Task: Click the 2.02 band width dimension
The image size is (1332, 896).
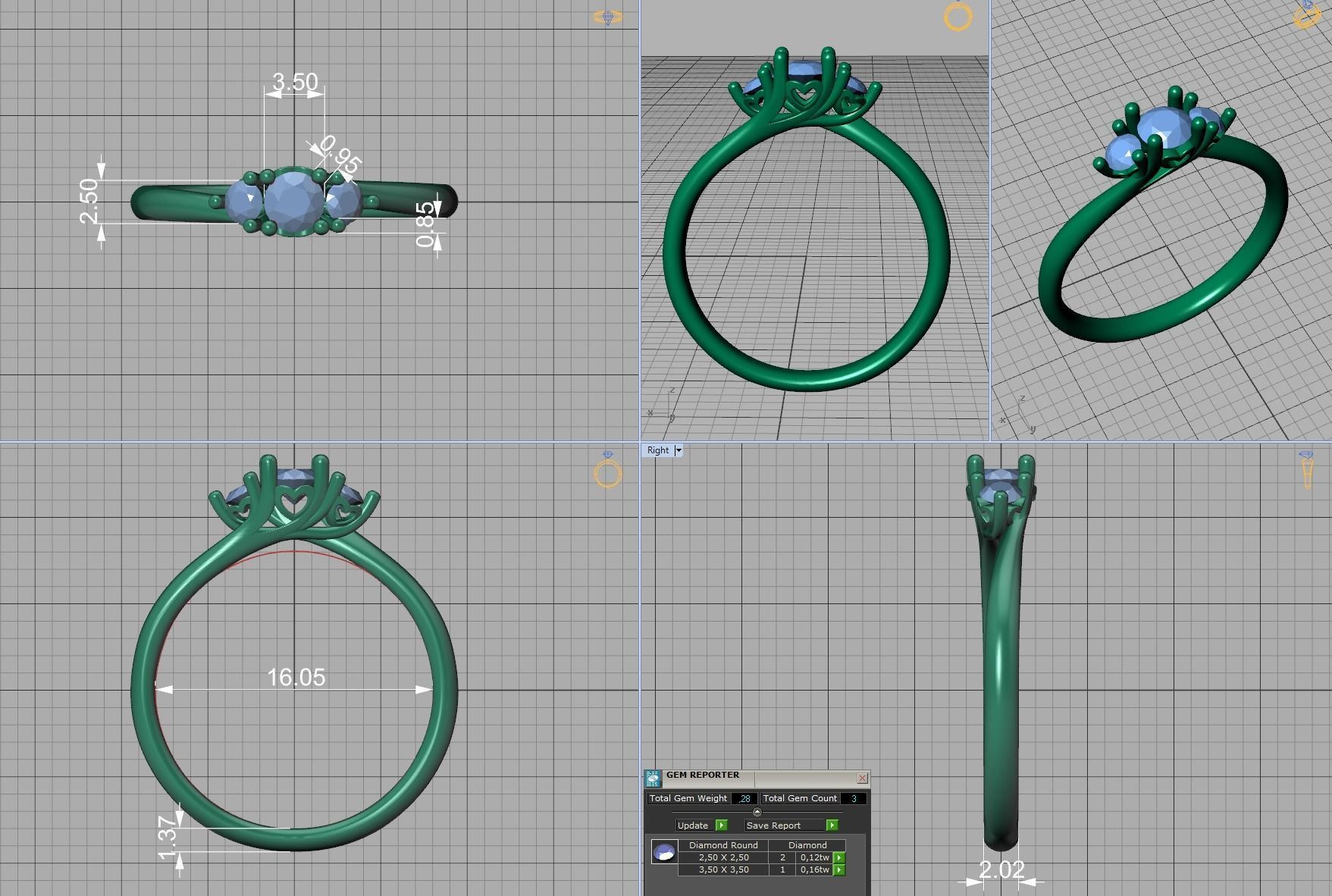Action: pos(1001,869)
